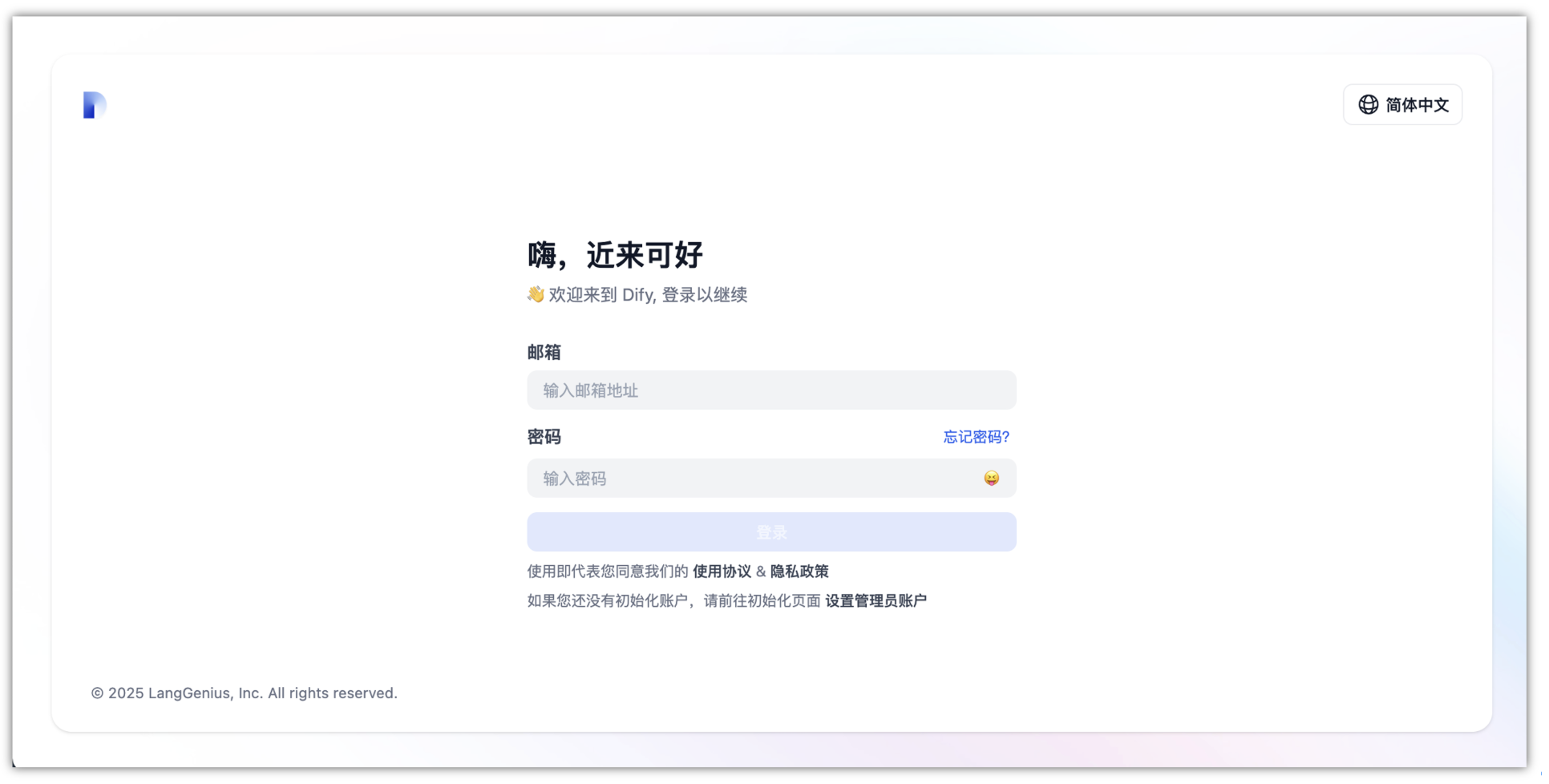Screen dimensions: 1549x784
Task: Click the 欢迎来到 Dify welcome text
Action: click(637, 295)
